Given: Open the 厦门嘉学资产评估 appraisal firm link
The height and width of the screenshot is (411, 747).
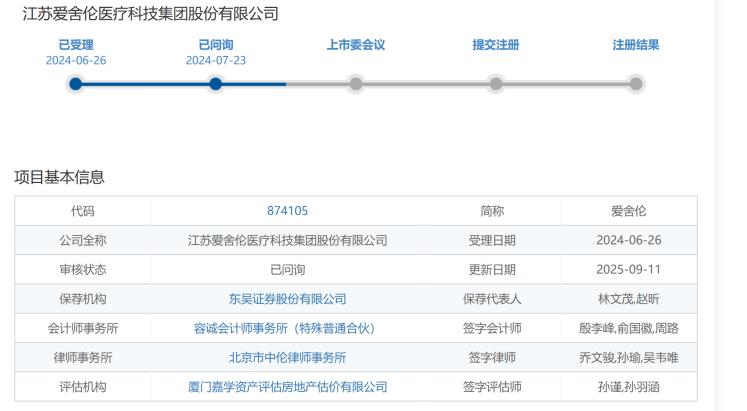Looking at the screenshot, I should coord(287,387).
